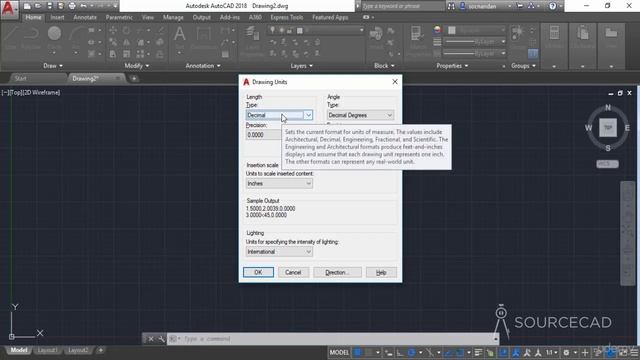The image size is (640, 360).
Task: Open the linetype ByLayer dropdown
Action: tap(474, 53)
